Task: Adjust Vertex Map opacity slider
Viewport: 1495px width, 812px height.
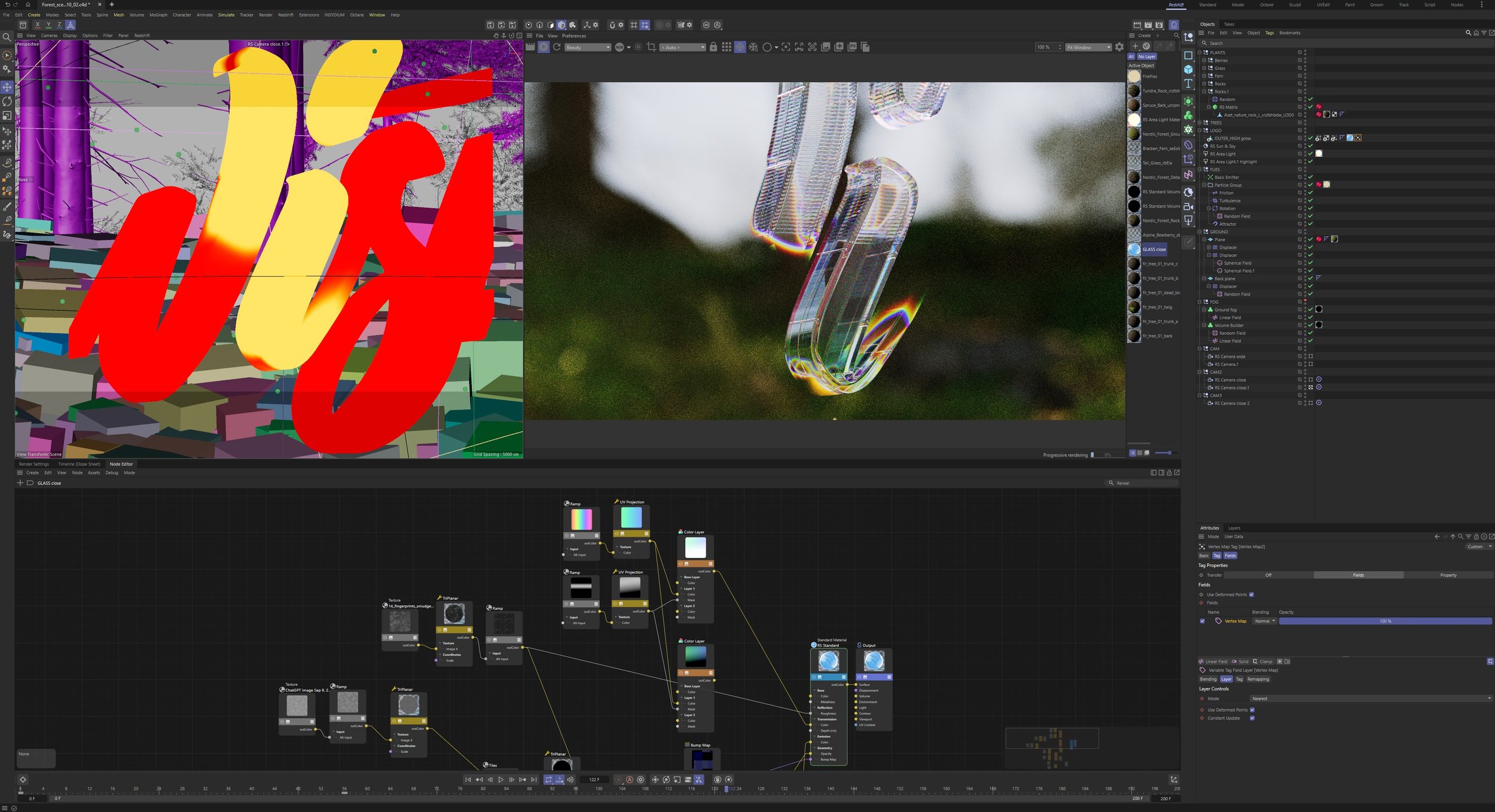Action: pos(1385,621)
